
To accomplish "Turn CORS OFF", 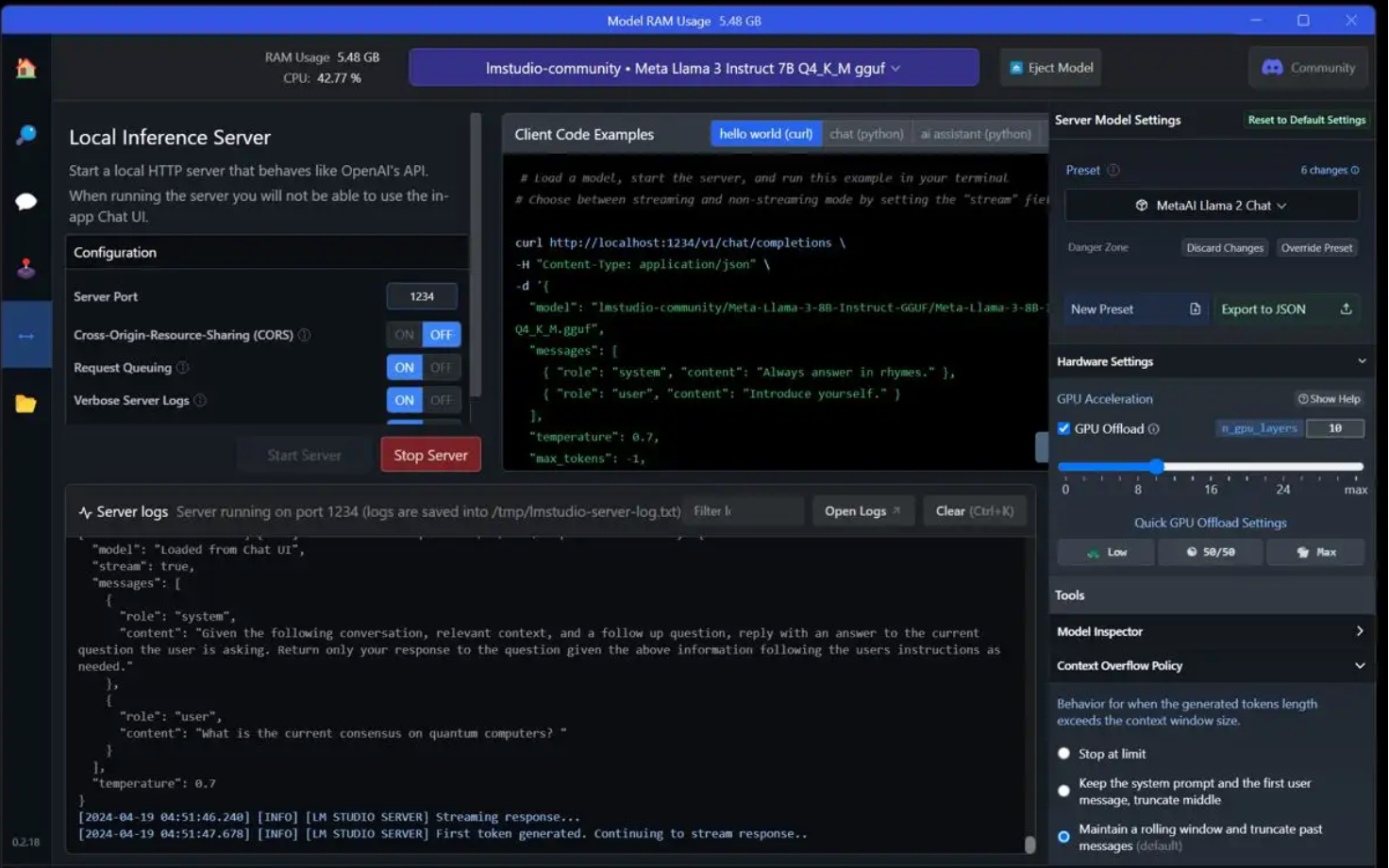I will [442, 335].
